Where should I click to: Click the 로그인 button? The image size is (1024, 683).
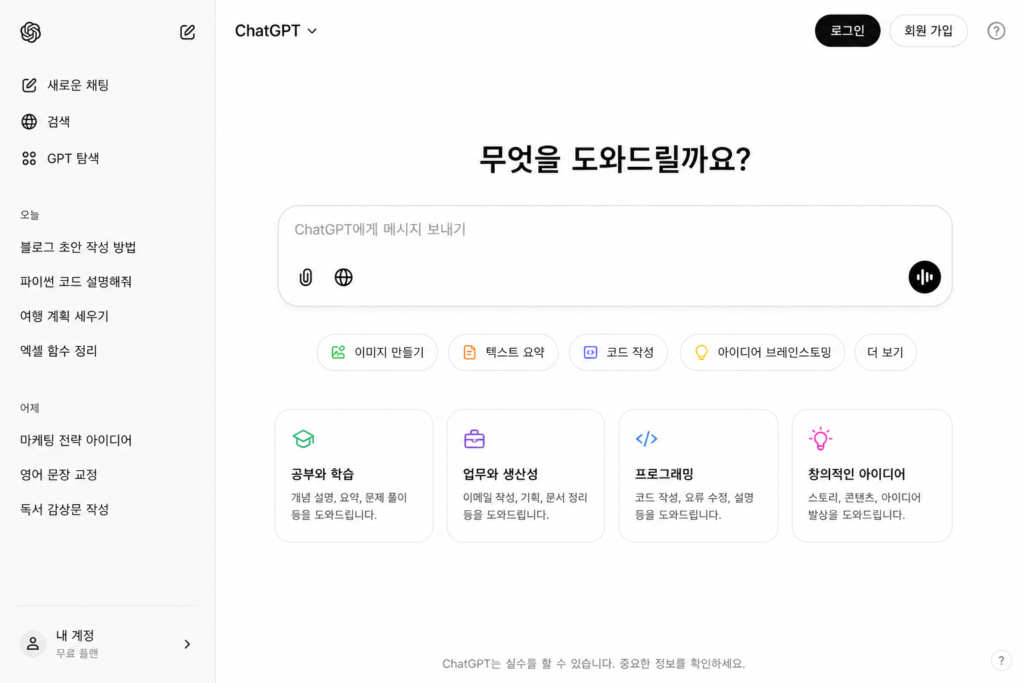(847, 31)
